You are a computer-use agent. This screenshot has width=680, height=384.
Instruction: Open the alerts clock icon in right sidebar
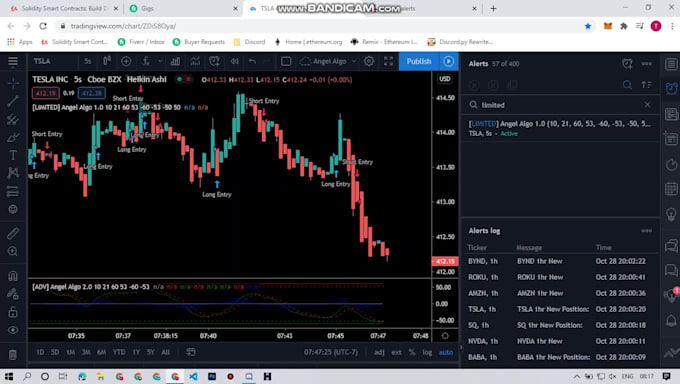671,88
